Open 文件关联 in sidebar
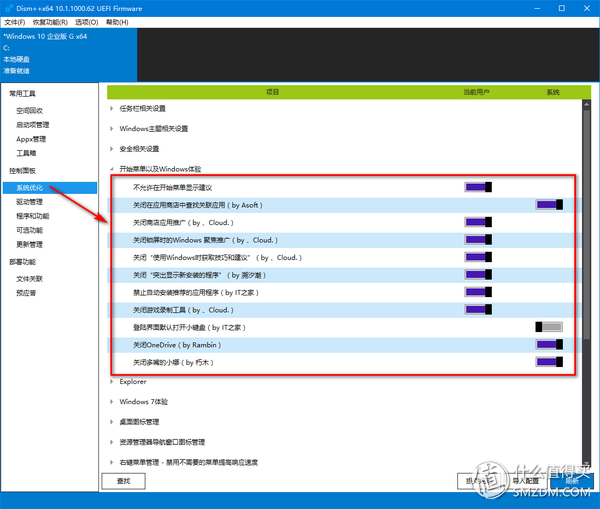The width and height of the screenshot is (600, 509). point(29,279)
